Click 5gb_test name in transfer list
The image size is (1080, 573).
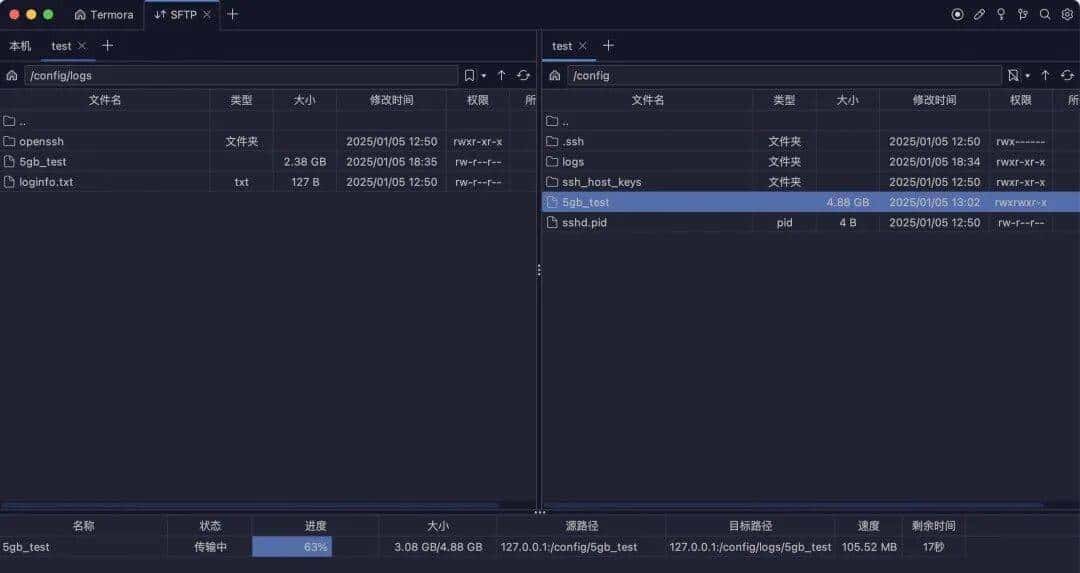point(26,547)
